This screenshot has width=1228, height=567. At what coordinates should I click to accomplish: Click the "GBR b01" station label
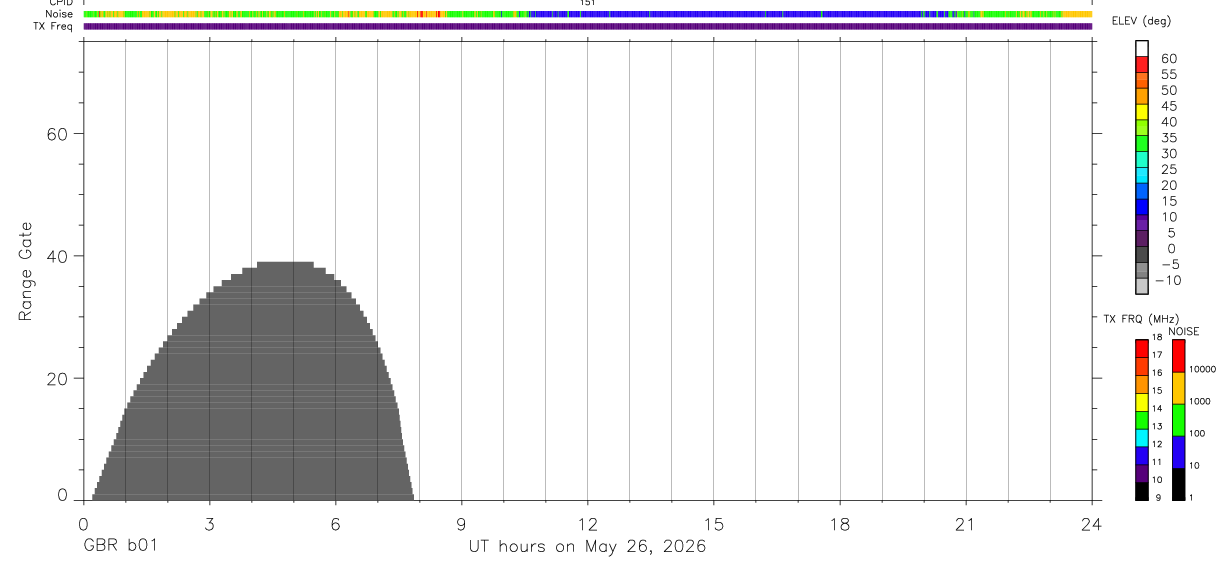pos(119,546)
